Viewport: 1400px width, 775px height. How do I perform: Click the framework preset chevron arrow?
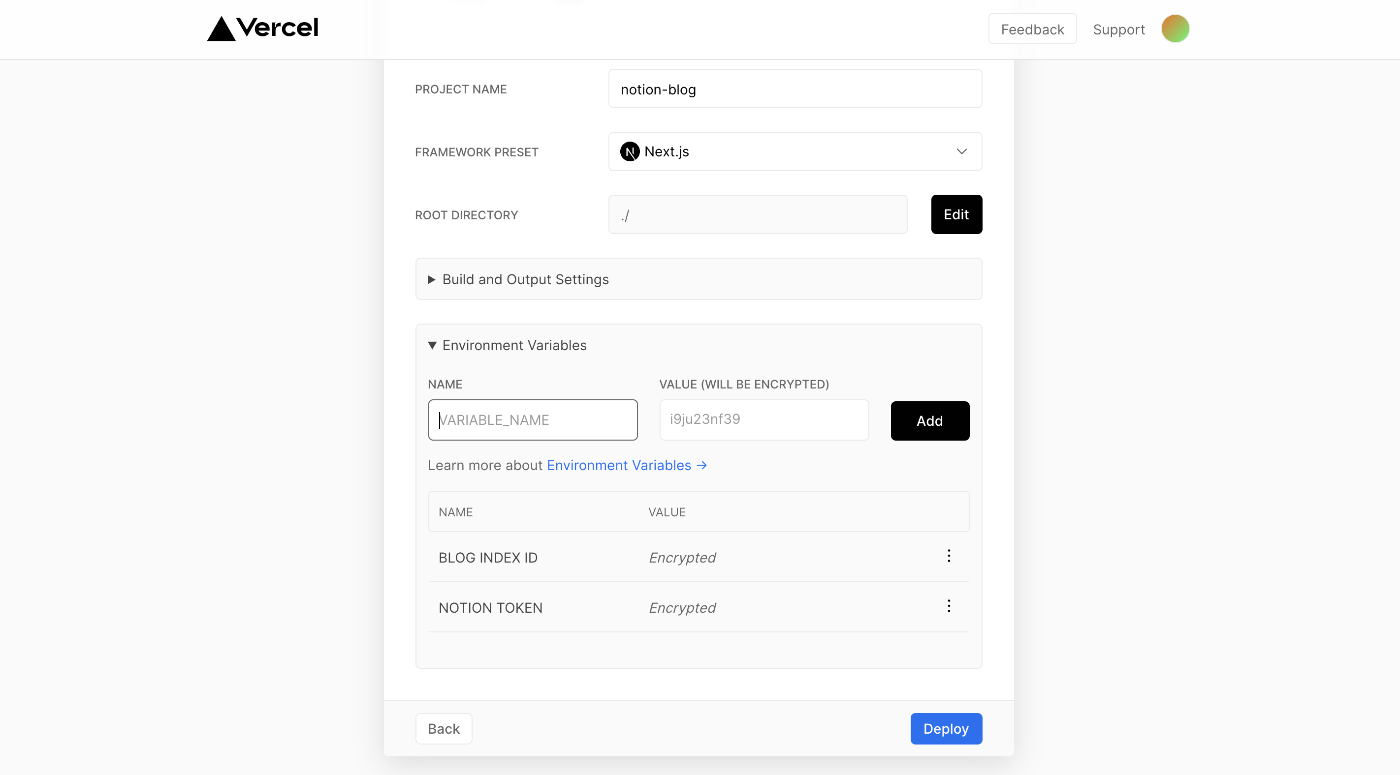962,152
